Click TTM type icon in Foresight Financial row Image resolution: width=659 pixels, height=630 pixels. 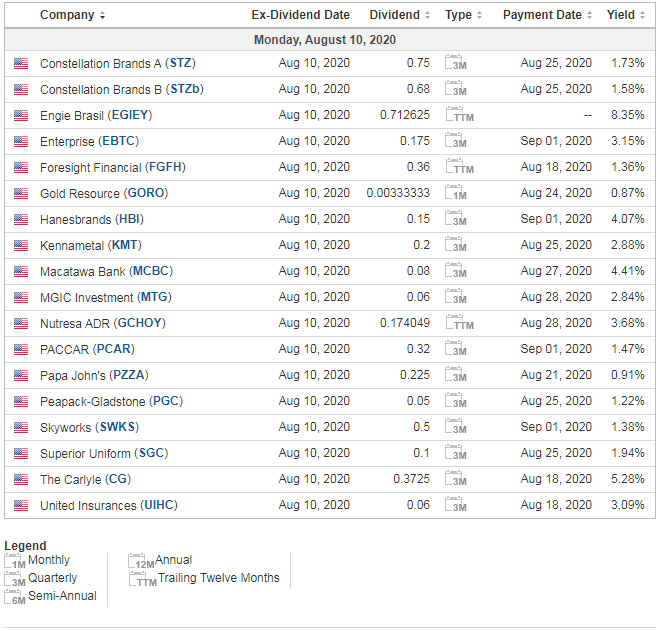click(x=459, y=166)
